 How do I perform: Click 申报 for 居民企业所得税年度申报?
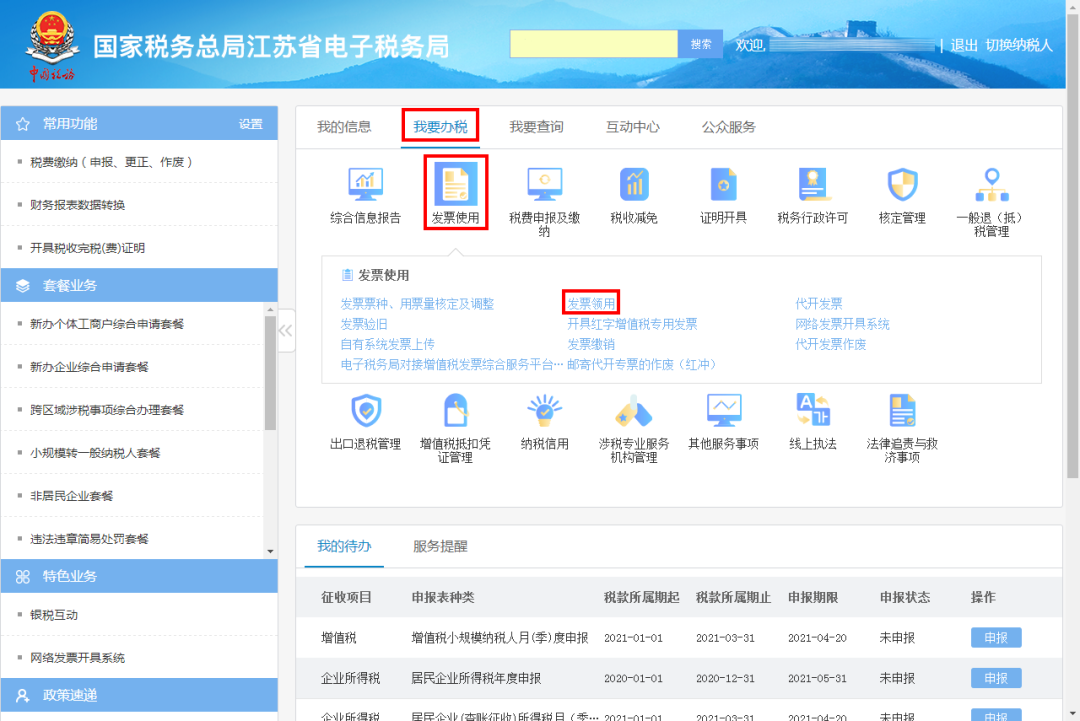996,678
